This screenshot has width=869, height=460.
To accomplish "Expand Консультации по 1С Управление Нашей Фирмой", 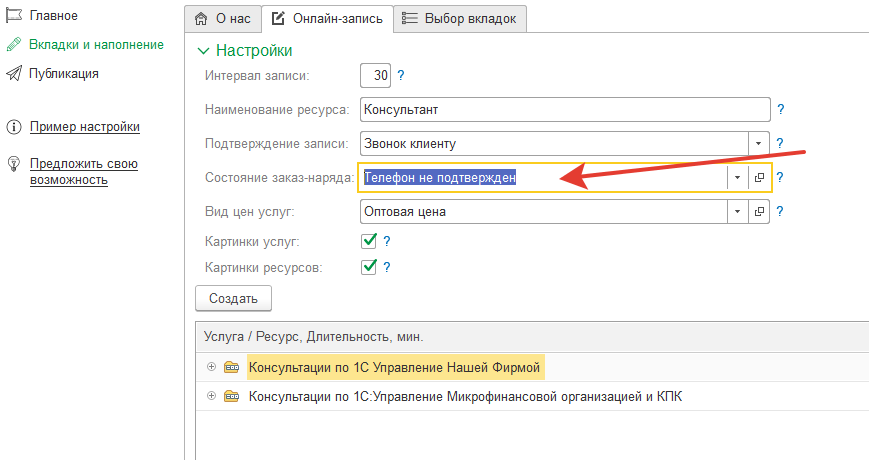I will tap(211, 367).
